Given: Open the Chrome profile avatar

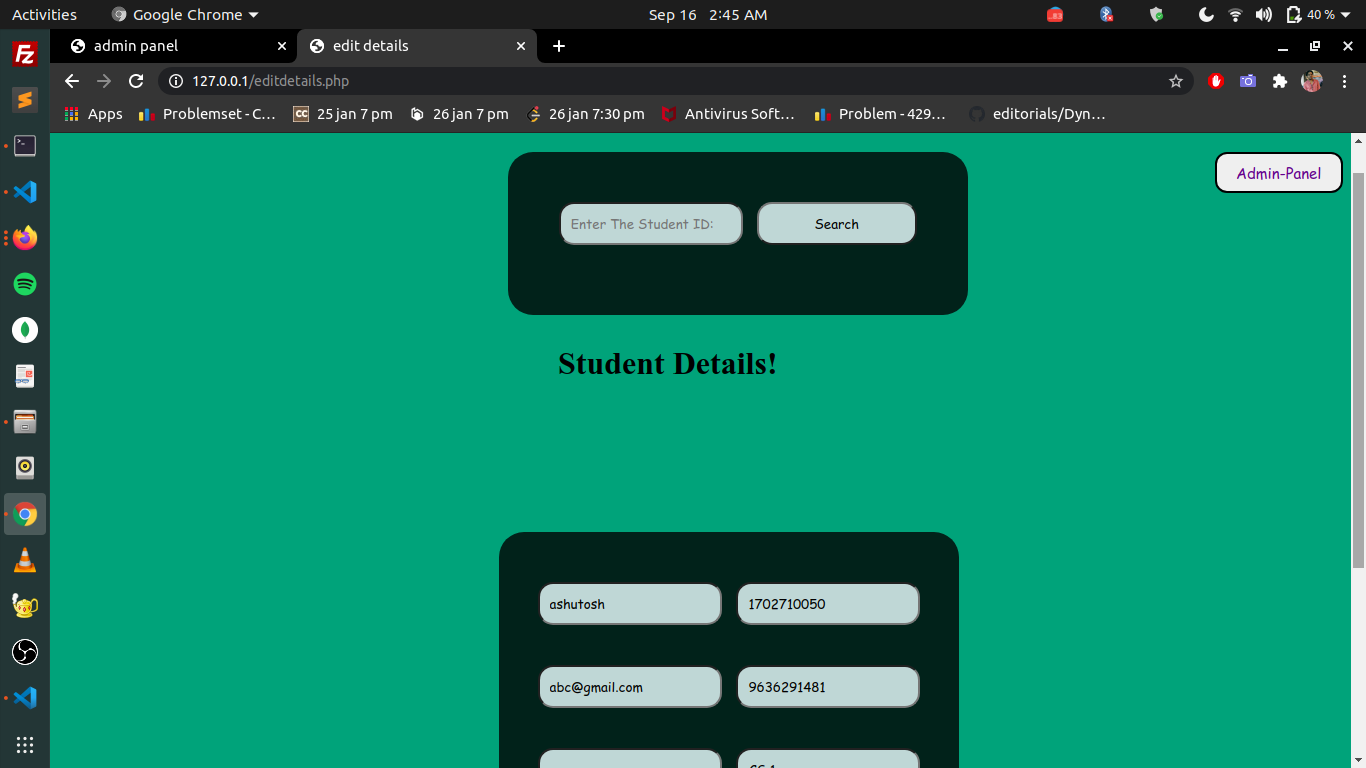Looking at the screenshot, I should 1312,81.
